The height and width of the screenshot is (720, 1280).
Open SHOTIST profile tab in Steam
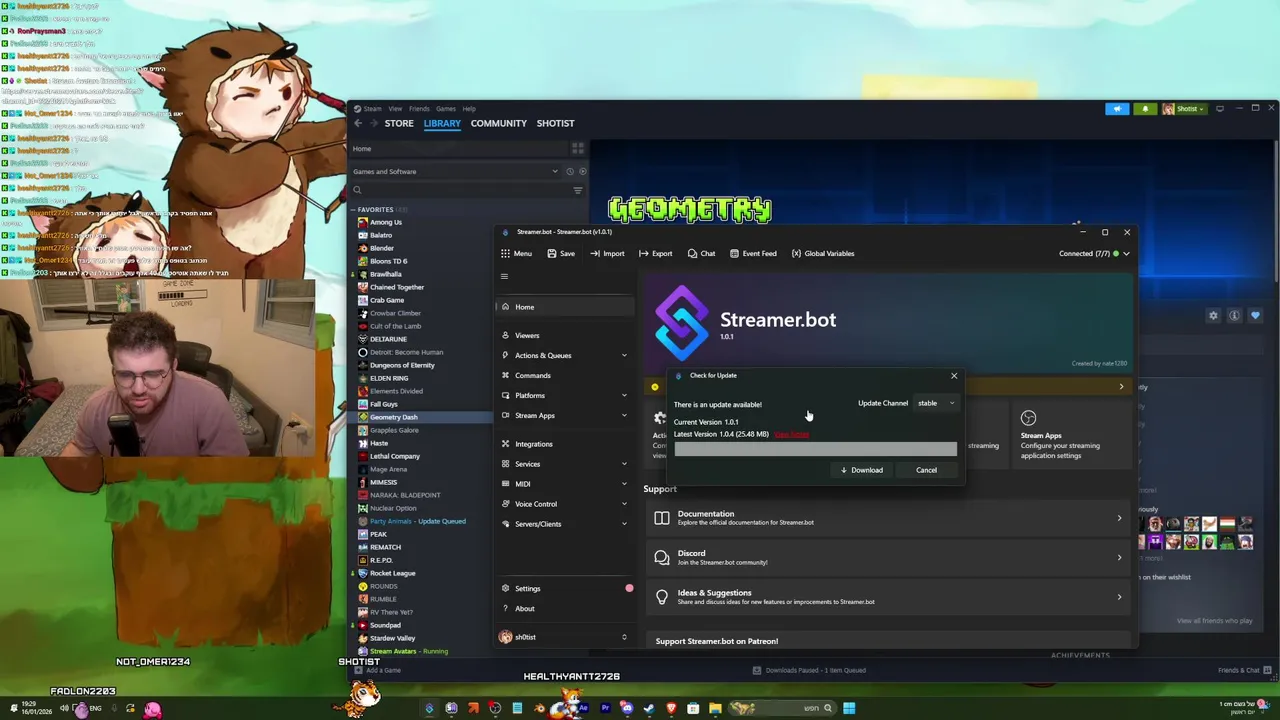pyautogui.click(x=555, y=123)
